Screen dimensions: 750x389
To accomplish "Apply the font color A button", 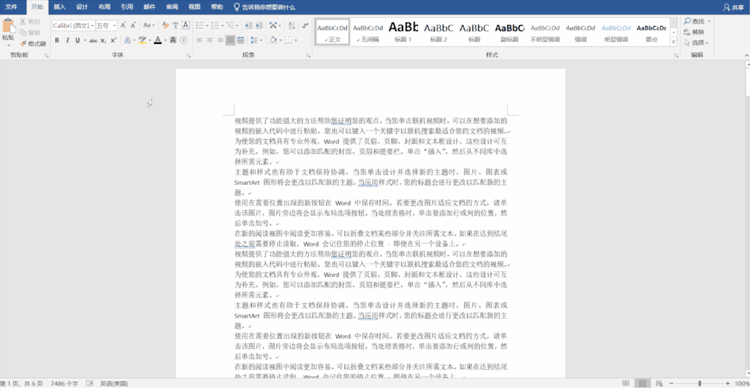I will (157, 40).
